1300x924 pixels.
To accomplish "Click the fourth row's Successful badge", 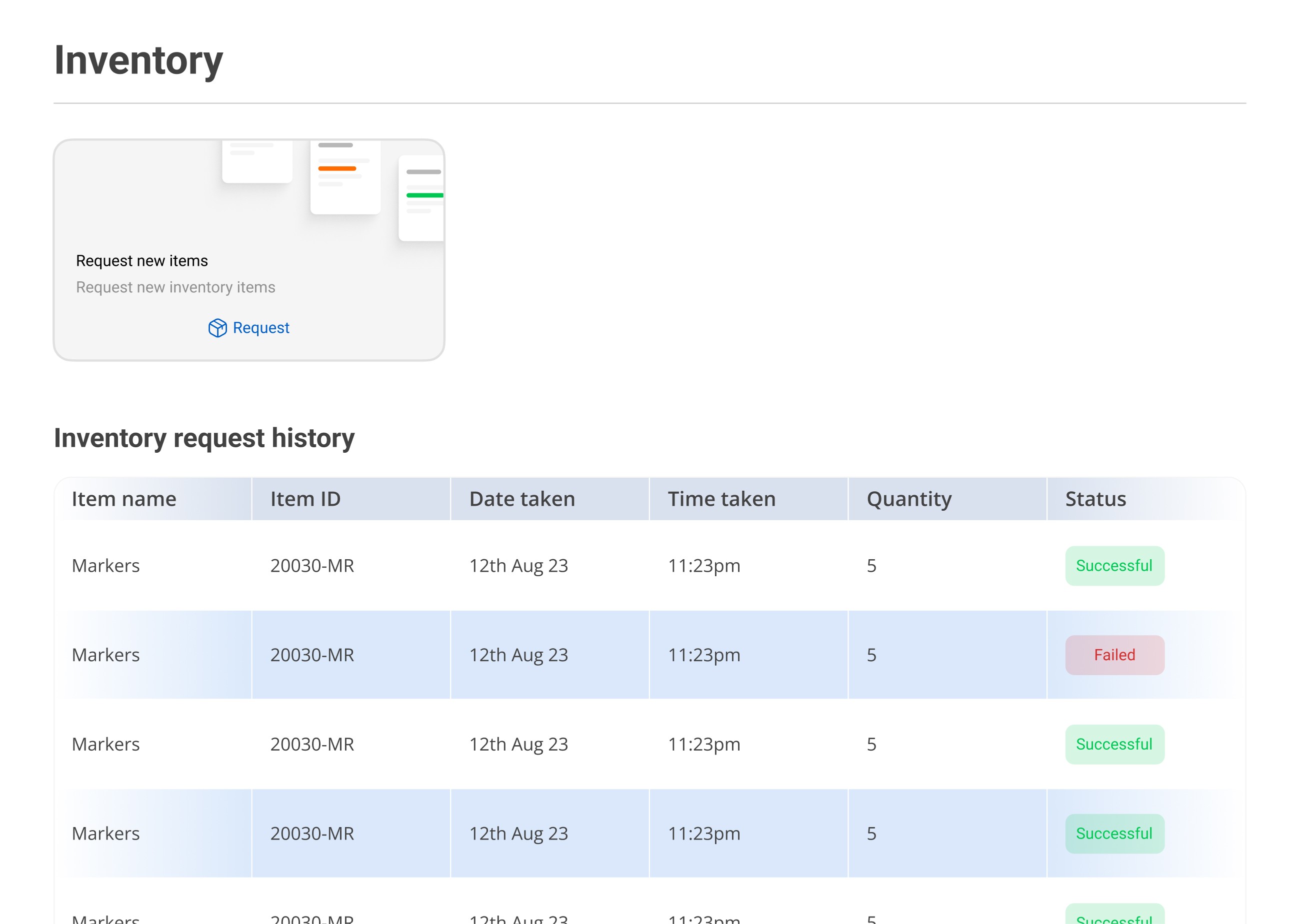I will 1114,834.
